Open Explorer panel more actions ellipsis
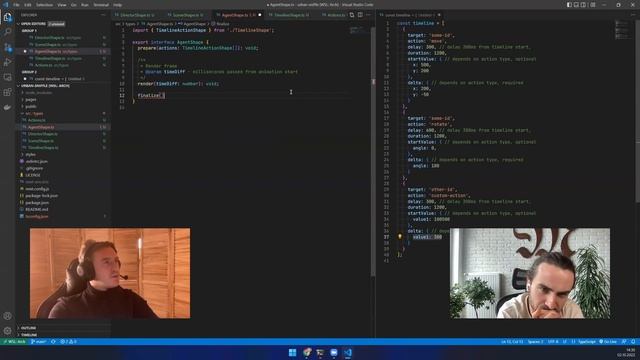This screenshot has width=640, height=360. (x=103, y=15)
